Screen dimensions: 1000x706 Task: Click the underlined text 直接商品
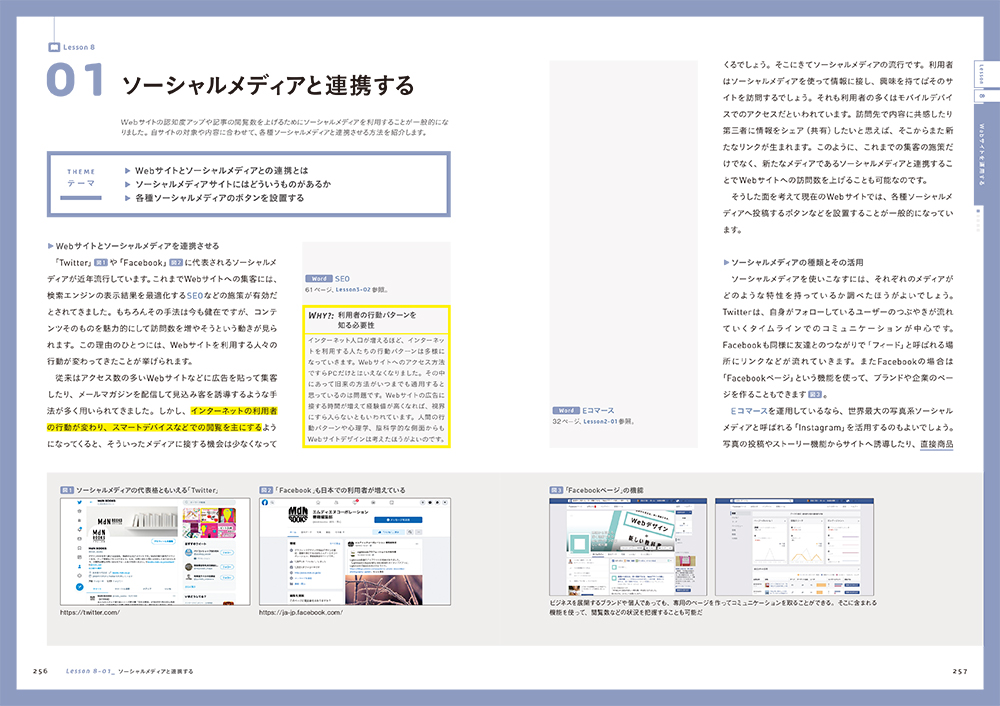coord(936,444)
